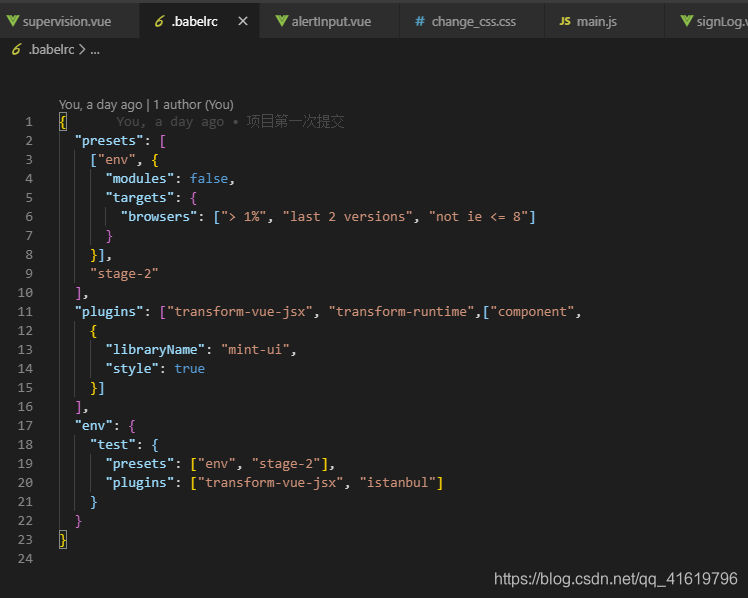
Task: Click the "mint-ui" string value
Action: pos(255,350)
